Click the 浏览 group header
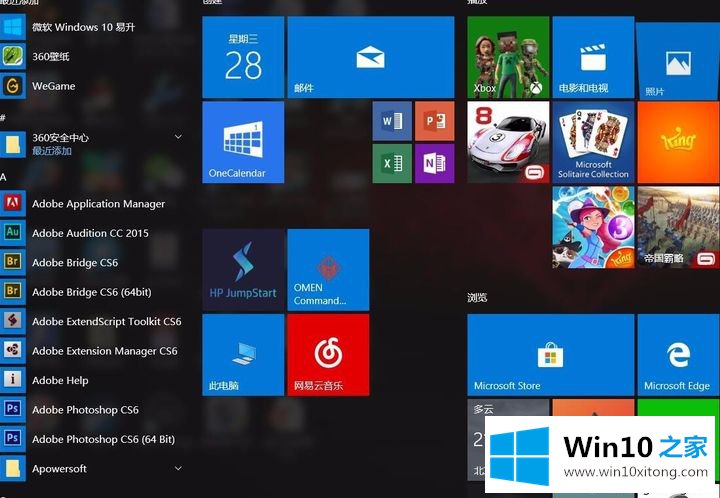Image resolution: width=720 pixels, height=498 pixels. [x=477, y=297]
